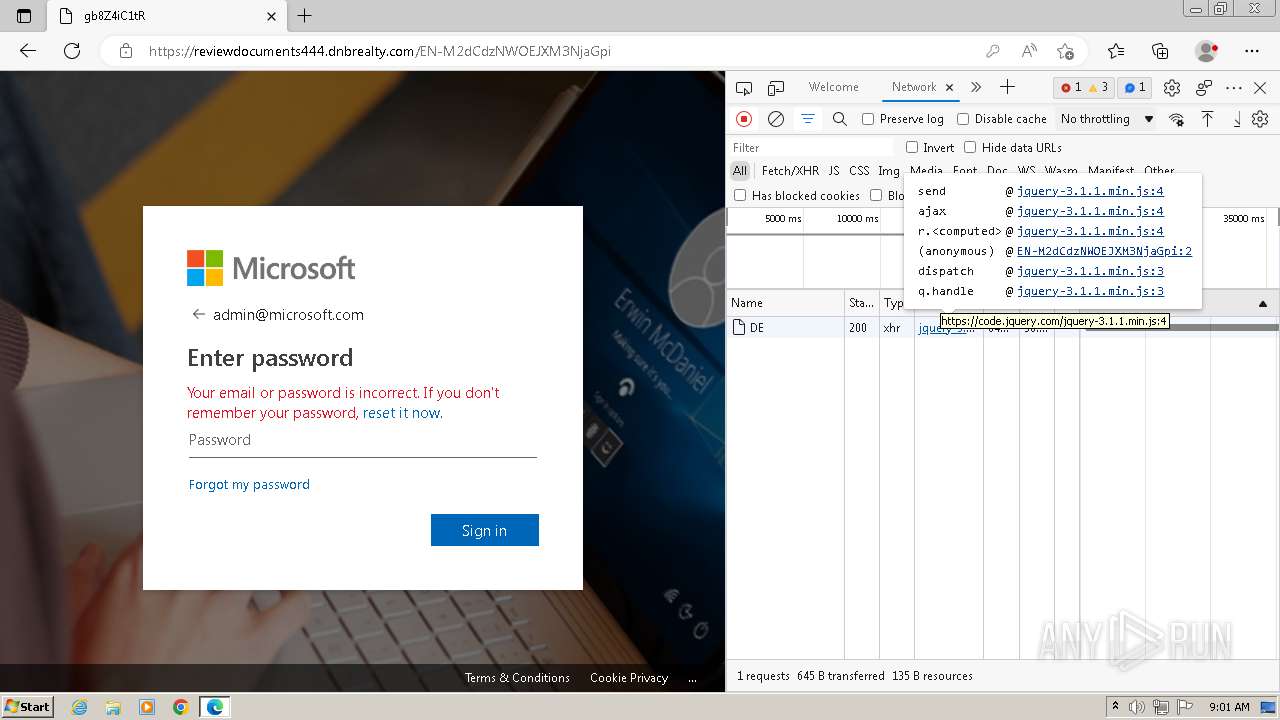
Task: Click the Inspect element picker icon
Action: tap(743, 88)
